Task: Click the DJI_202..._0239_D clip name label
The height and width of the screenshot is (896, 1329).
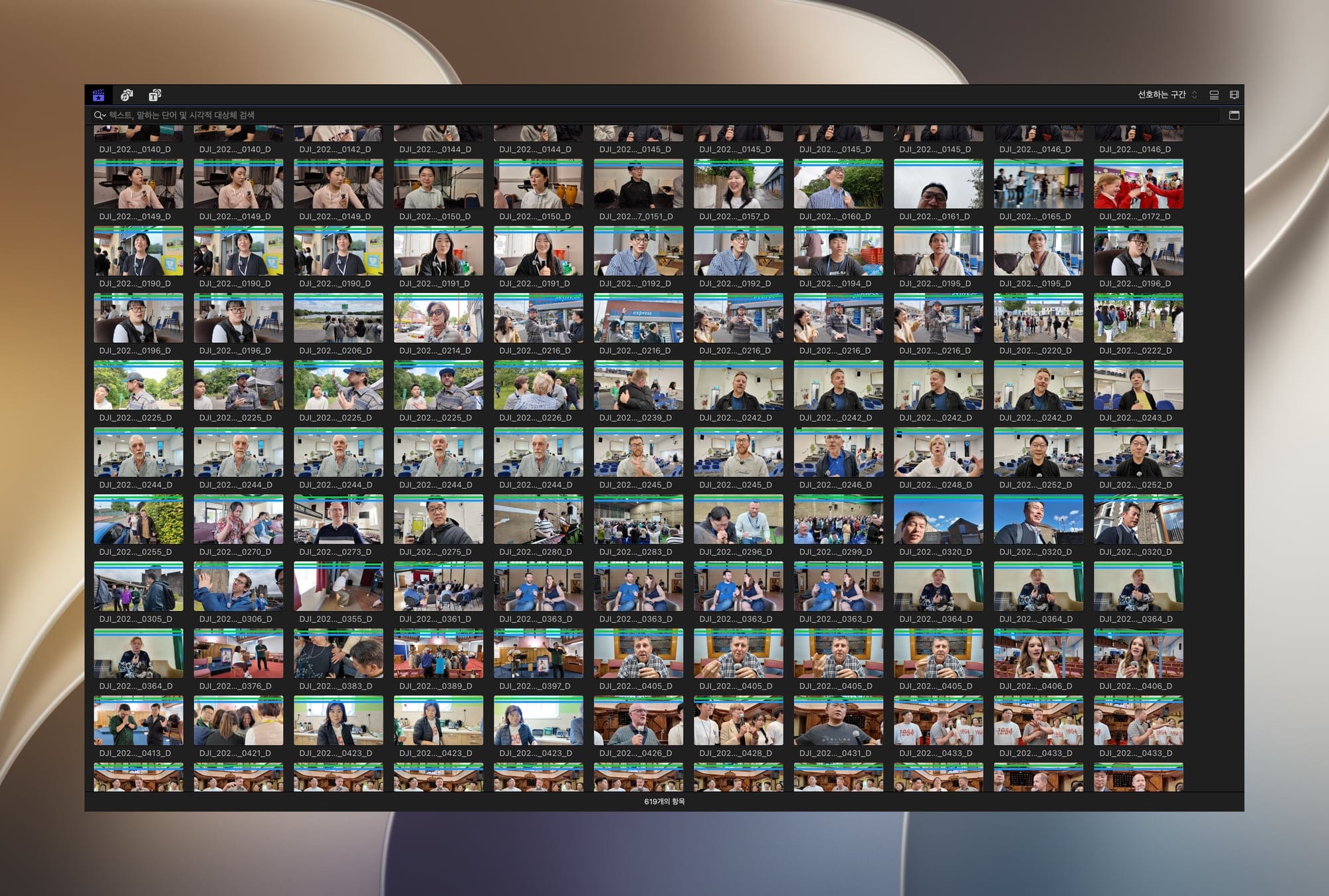Action: [635, 418]
